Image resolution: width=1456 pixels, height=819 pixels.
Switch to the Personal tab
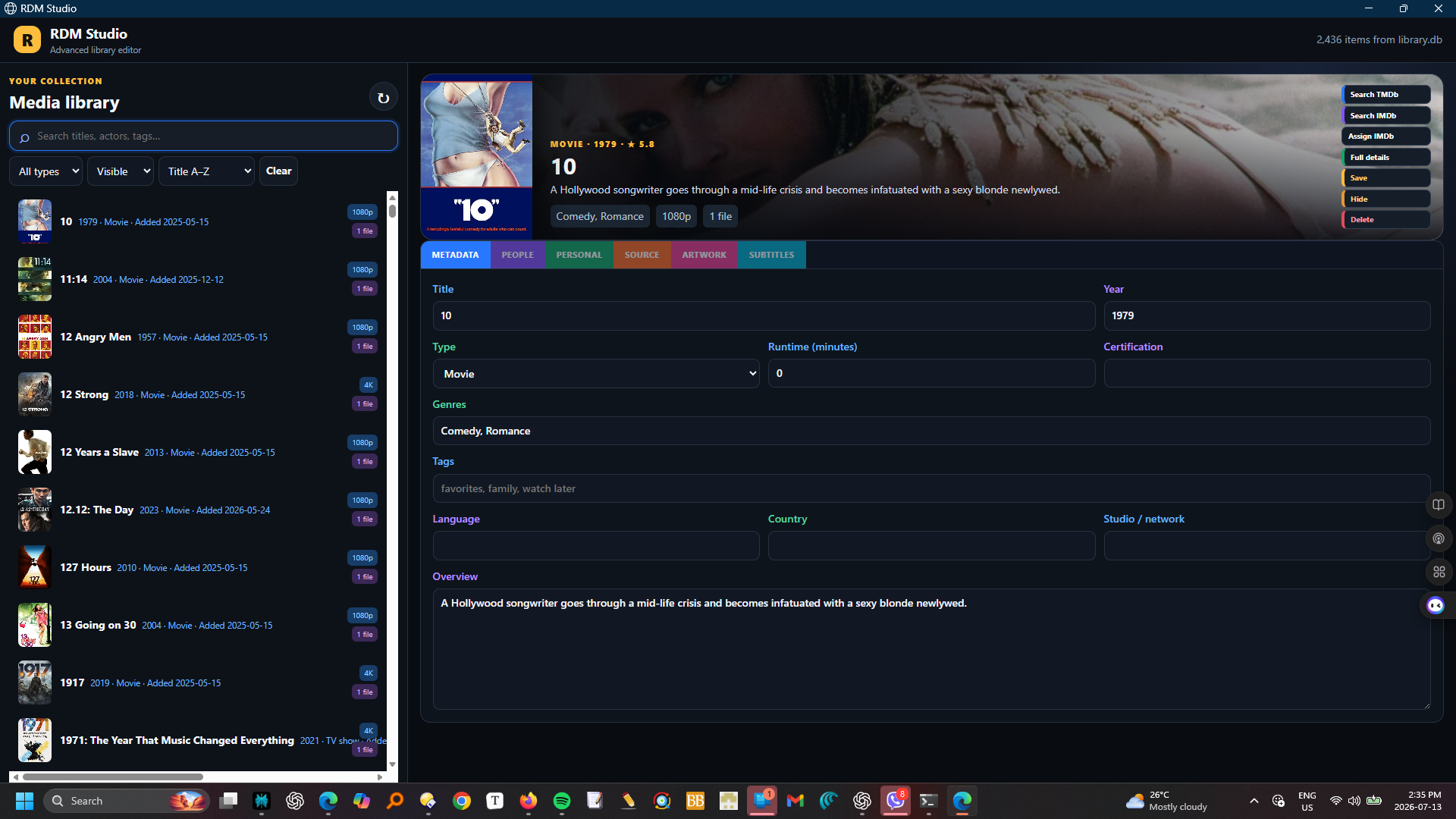coord(579,255)
